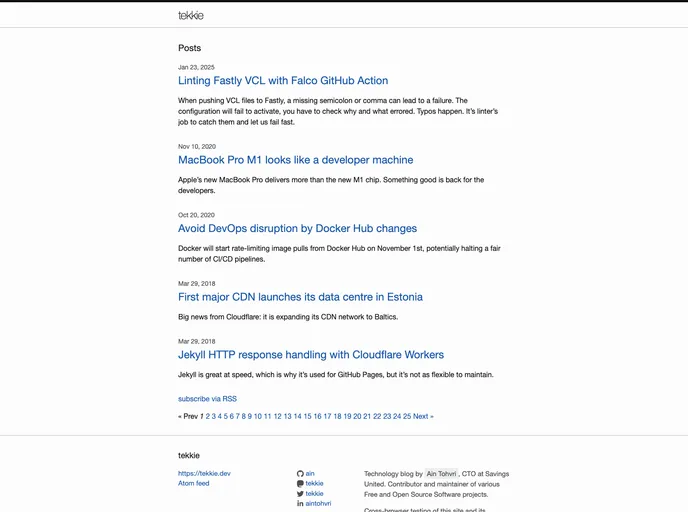Click the tekkie footer heading
688x512 pixels.
pyautogui.click(x=189, y=455)
